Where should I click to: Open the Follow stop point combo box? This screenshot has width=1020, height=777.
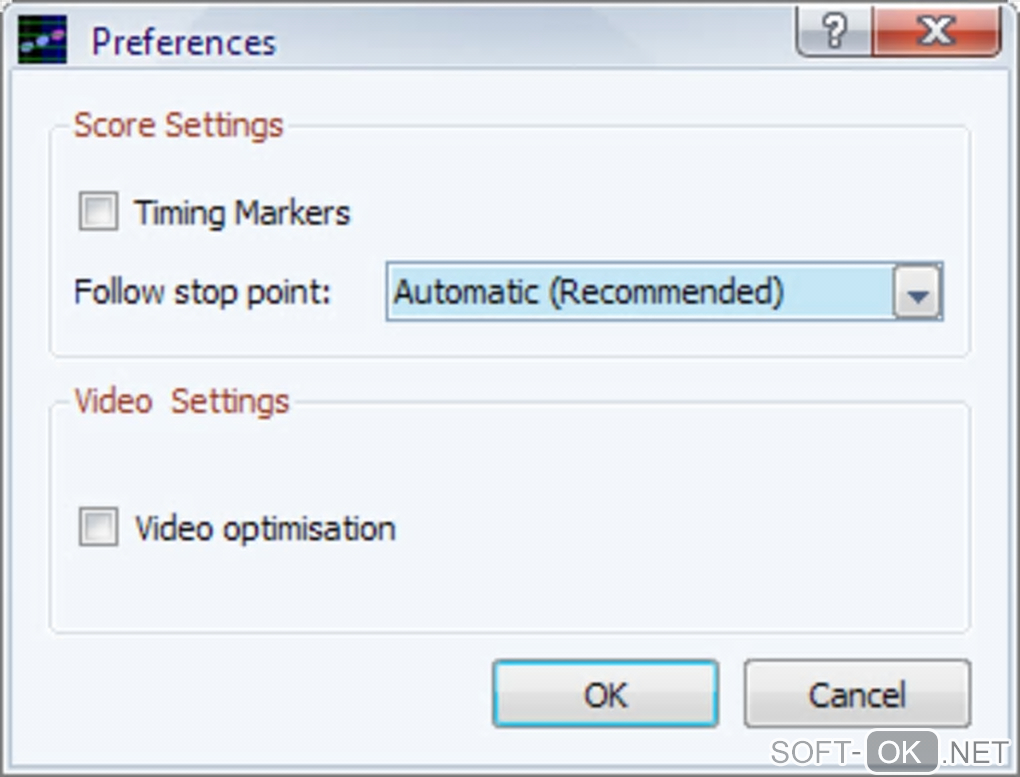(x=640, y=292)
